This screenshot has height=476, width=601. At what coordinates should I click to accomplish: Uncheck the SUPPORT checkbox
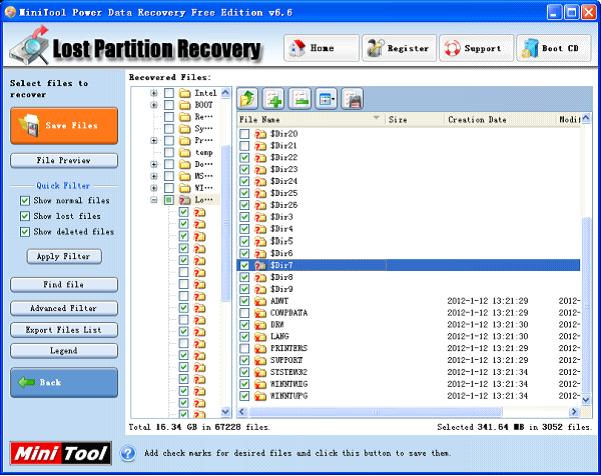tap(244, 360)
